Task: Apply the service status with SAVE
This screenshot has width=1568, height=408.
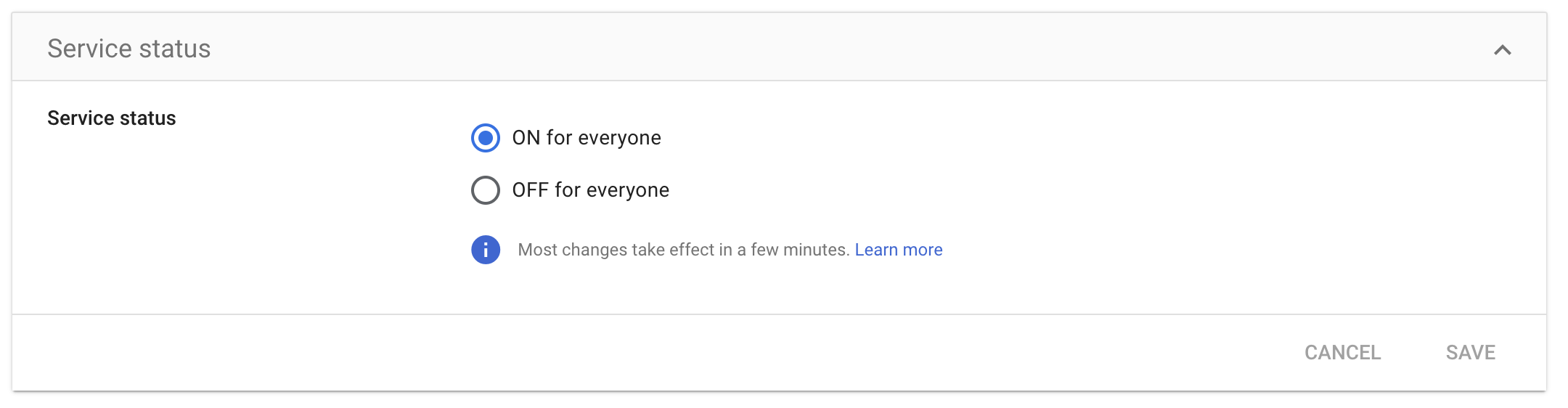Action: pyautogui.click(x=1471, y=353)
